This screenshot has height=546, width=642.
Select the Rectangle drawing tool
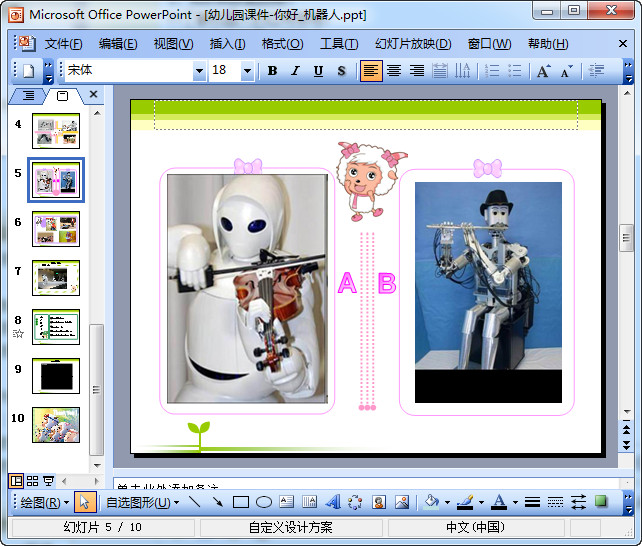(x=241, y=502)
